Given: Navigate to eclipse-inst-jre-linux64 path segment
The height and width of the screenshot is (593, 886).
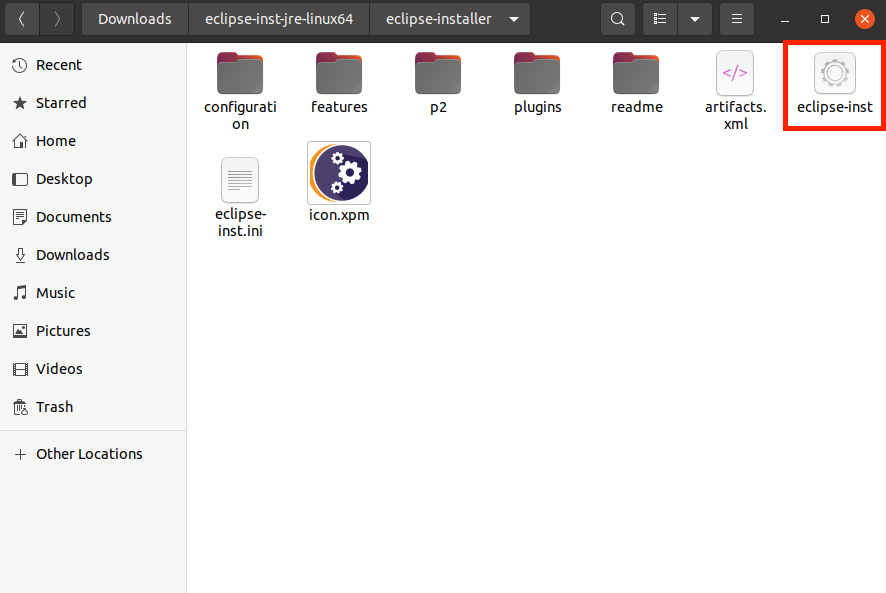Looking at the screenshot, I should pos(279,19).
